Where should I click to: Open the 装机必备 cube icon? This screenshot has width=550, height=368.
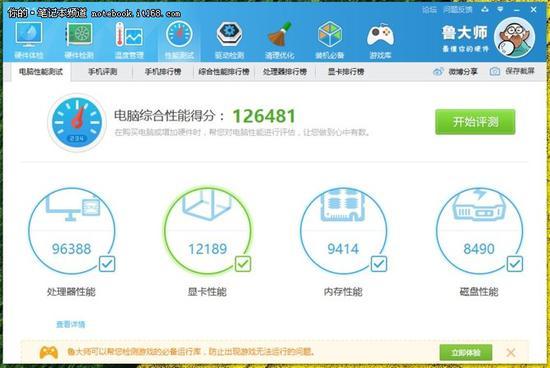pyautogui.click(x=329, y=40)
